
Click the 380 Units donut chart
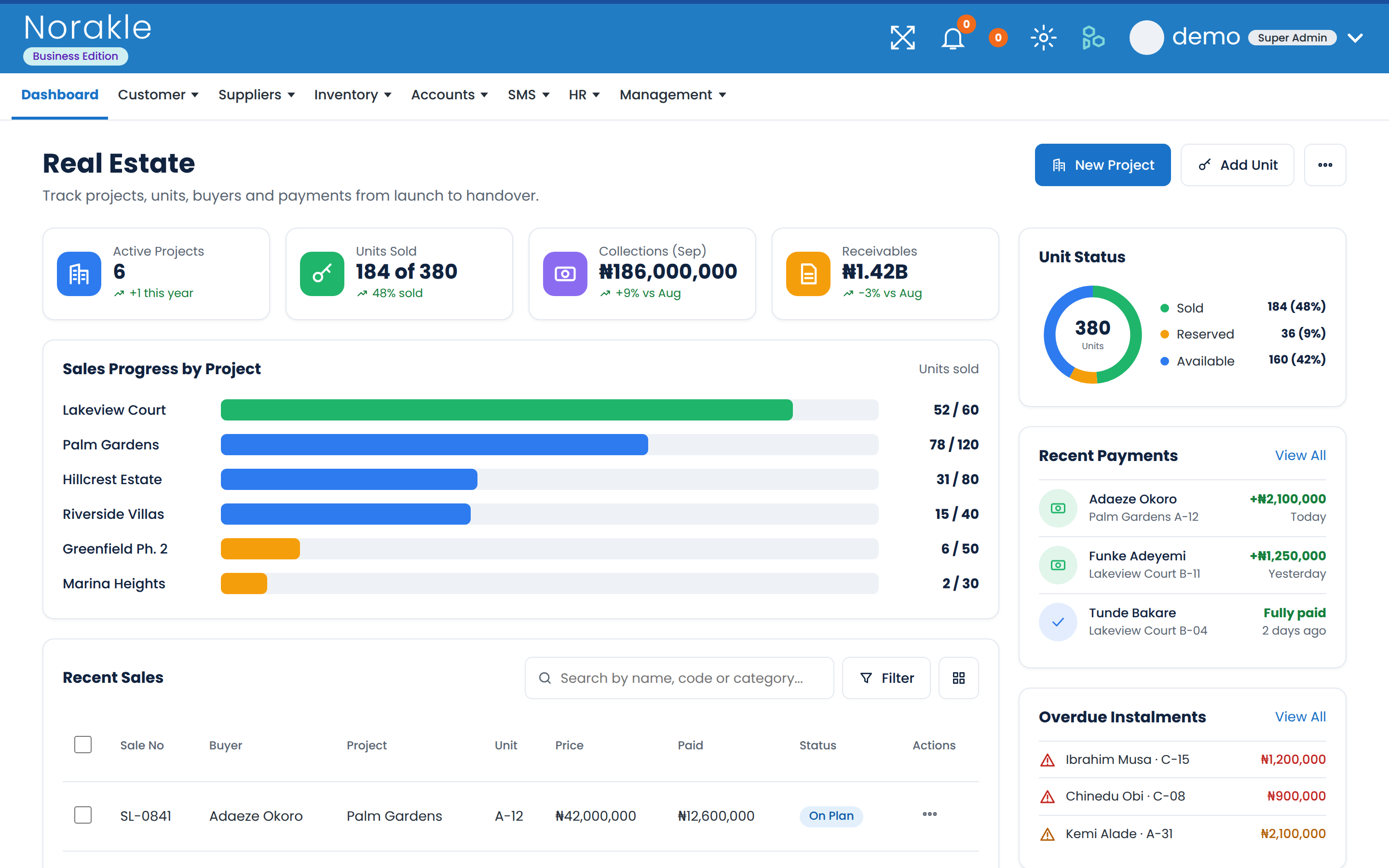[x=1092, y=334]
